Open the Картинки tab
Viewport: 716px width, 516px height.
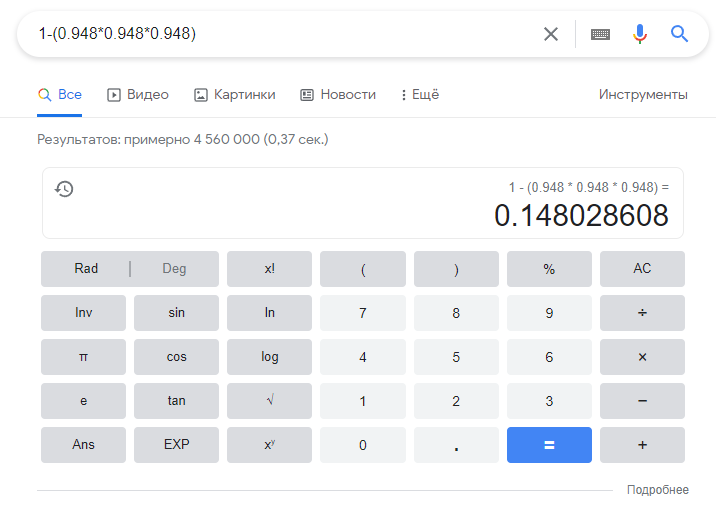[x=235, y=95]
